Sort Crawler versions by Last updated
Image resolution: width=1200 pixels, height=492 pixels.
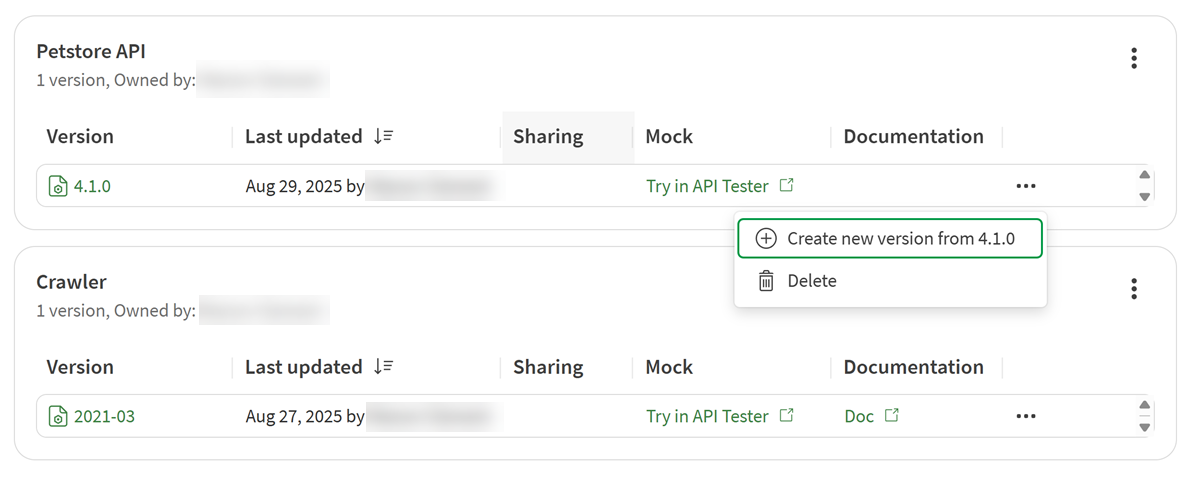pos(383,367)
